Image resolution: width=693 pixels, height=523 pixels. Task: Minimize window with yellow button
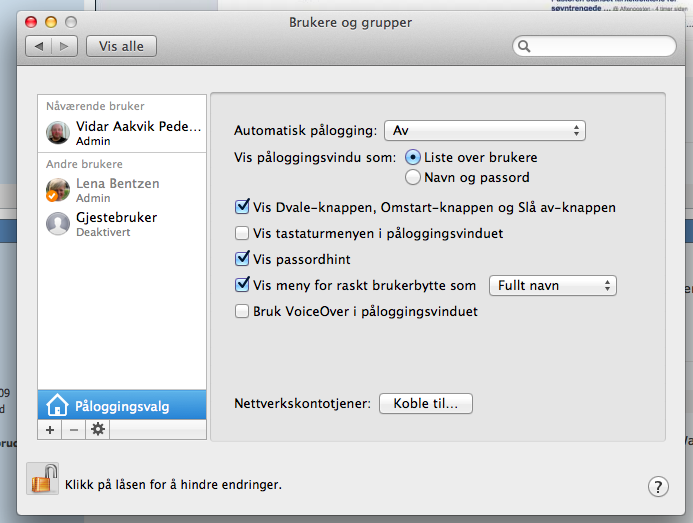point(51,22)
